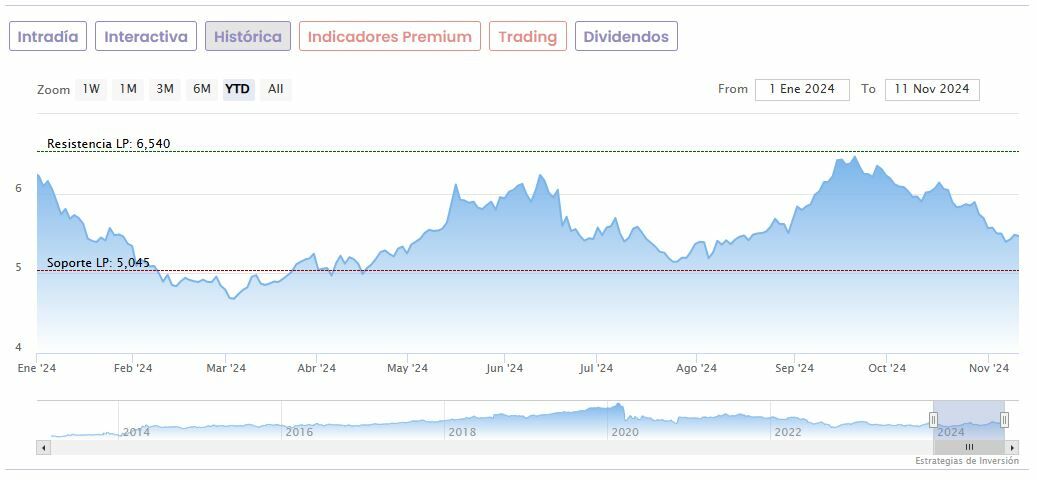Switch to the Interactiva tab

point(146,37)
